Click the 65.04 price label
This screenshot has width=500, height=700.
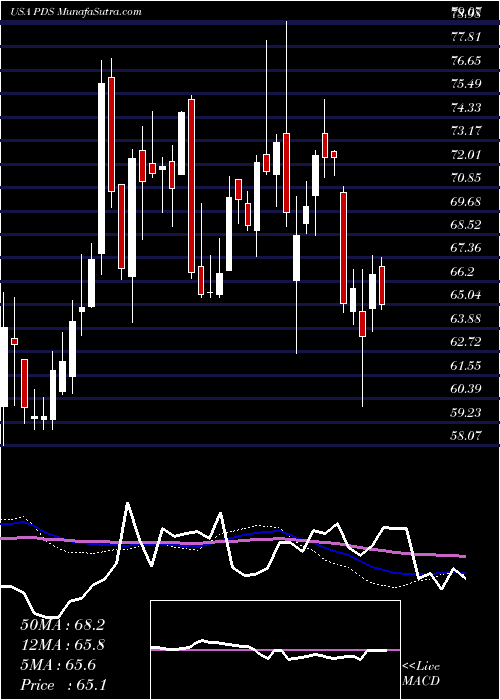click(466, 295)
